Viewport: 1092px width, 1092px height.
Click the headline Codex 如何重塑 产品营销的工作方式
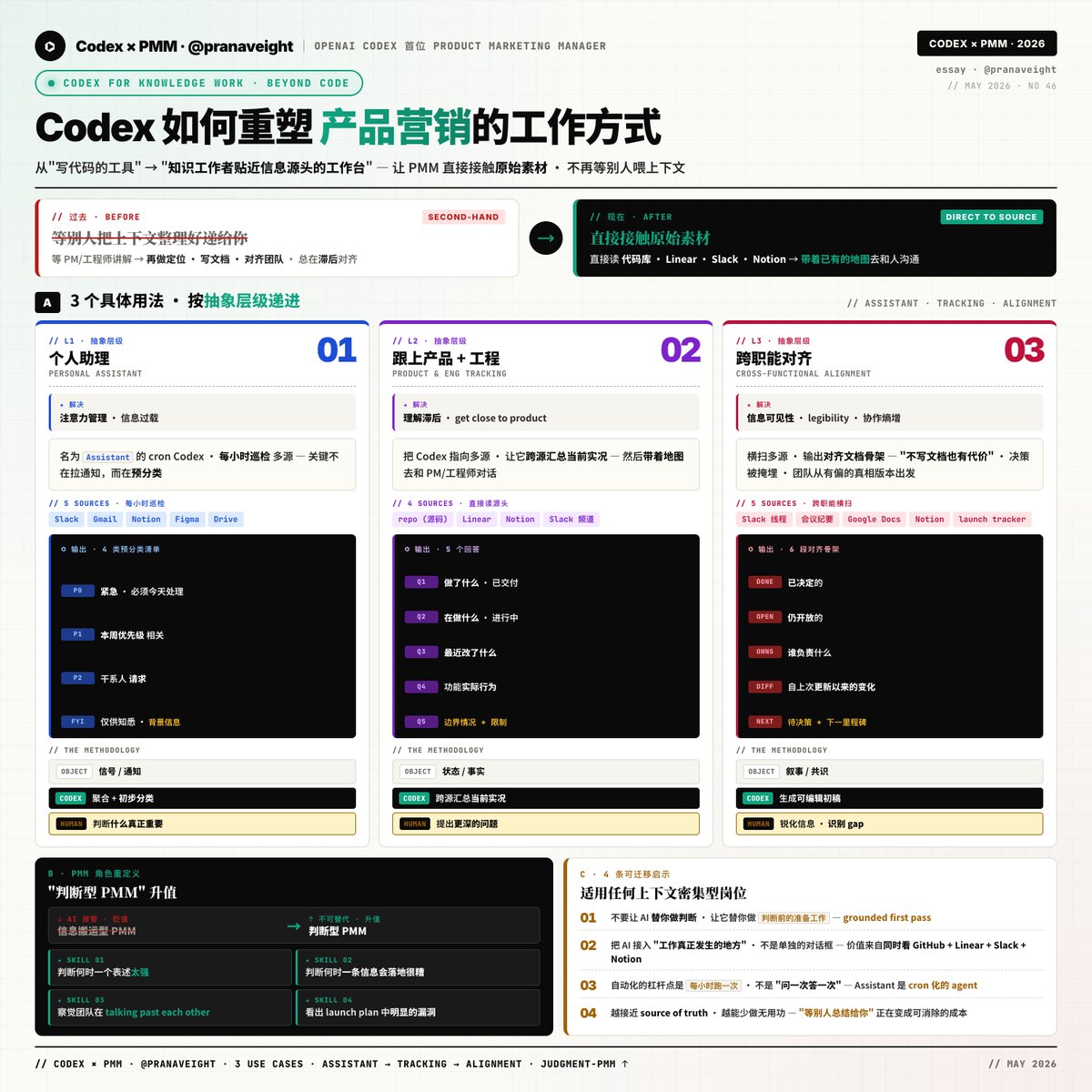(x=348, y=127)
